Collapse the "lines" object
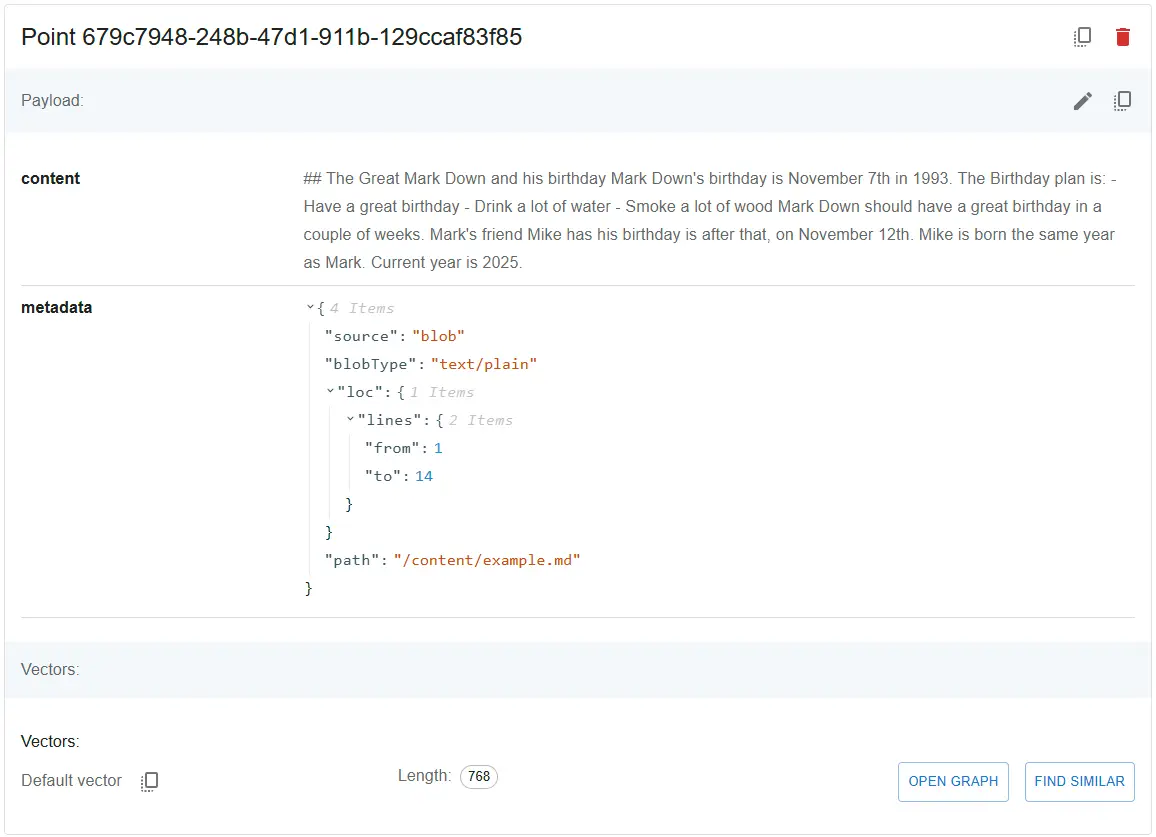 (x=348, y=419)
